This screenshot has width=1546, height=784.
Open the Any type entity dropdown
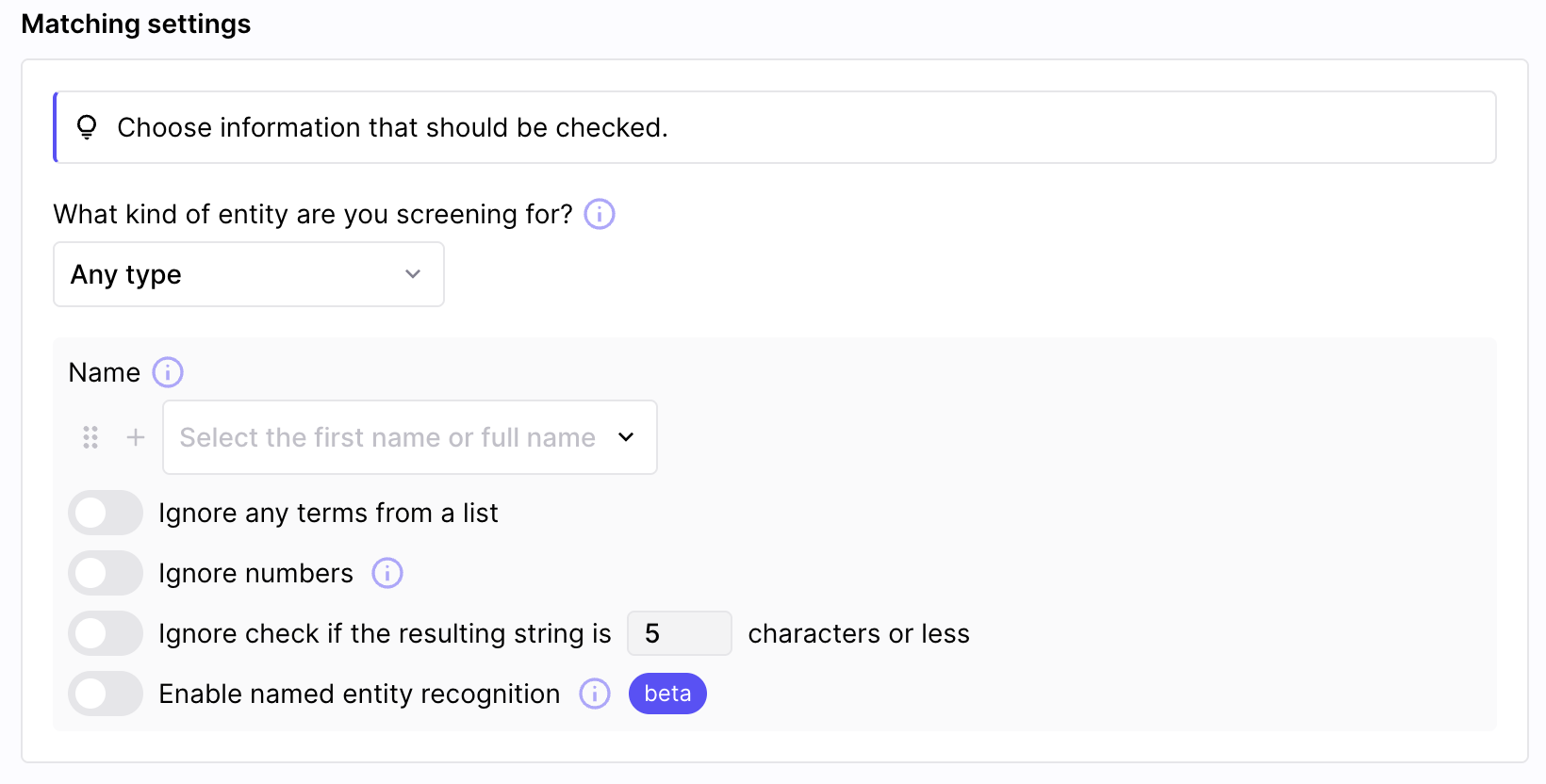(x=249, y=274)
